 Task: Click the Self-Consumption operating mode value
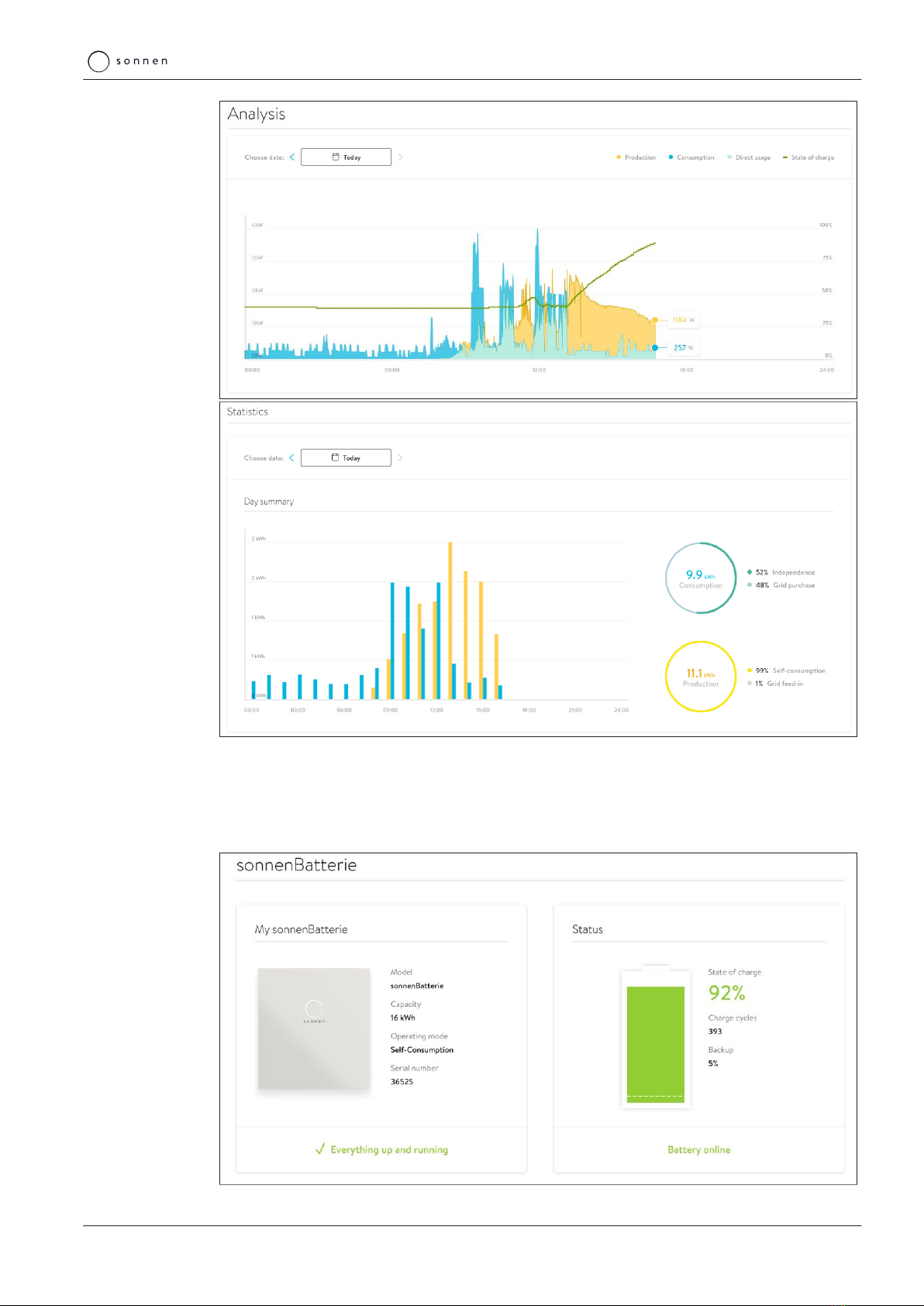(x=422, y=1050)
